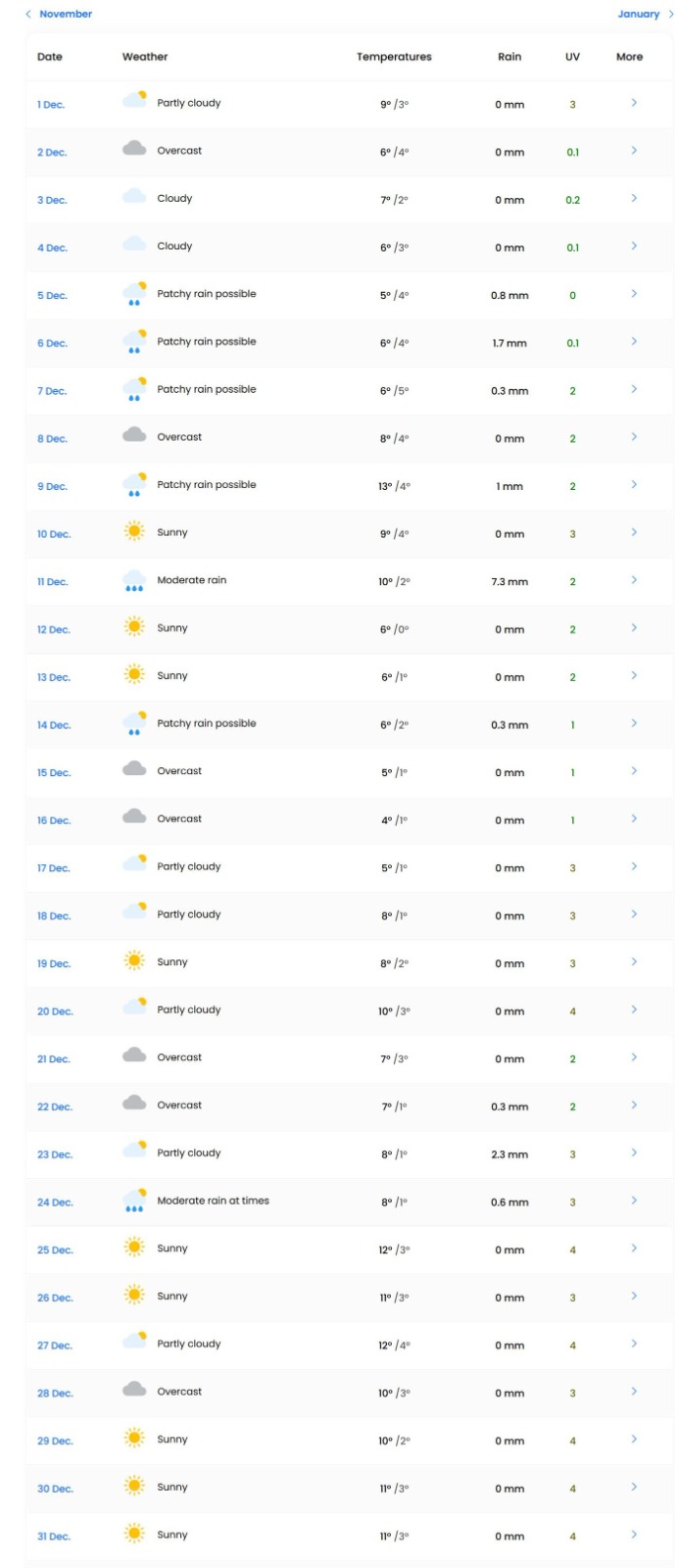Expand more details for 1 Dec.
Screen dimensions: 679x1568
coord(634,103)
